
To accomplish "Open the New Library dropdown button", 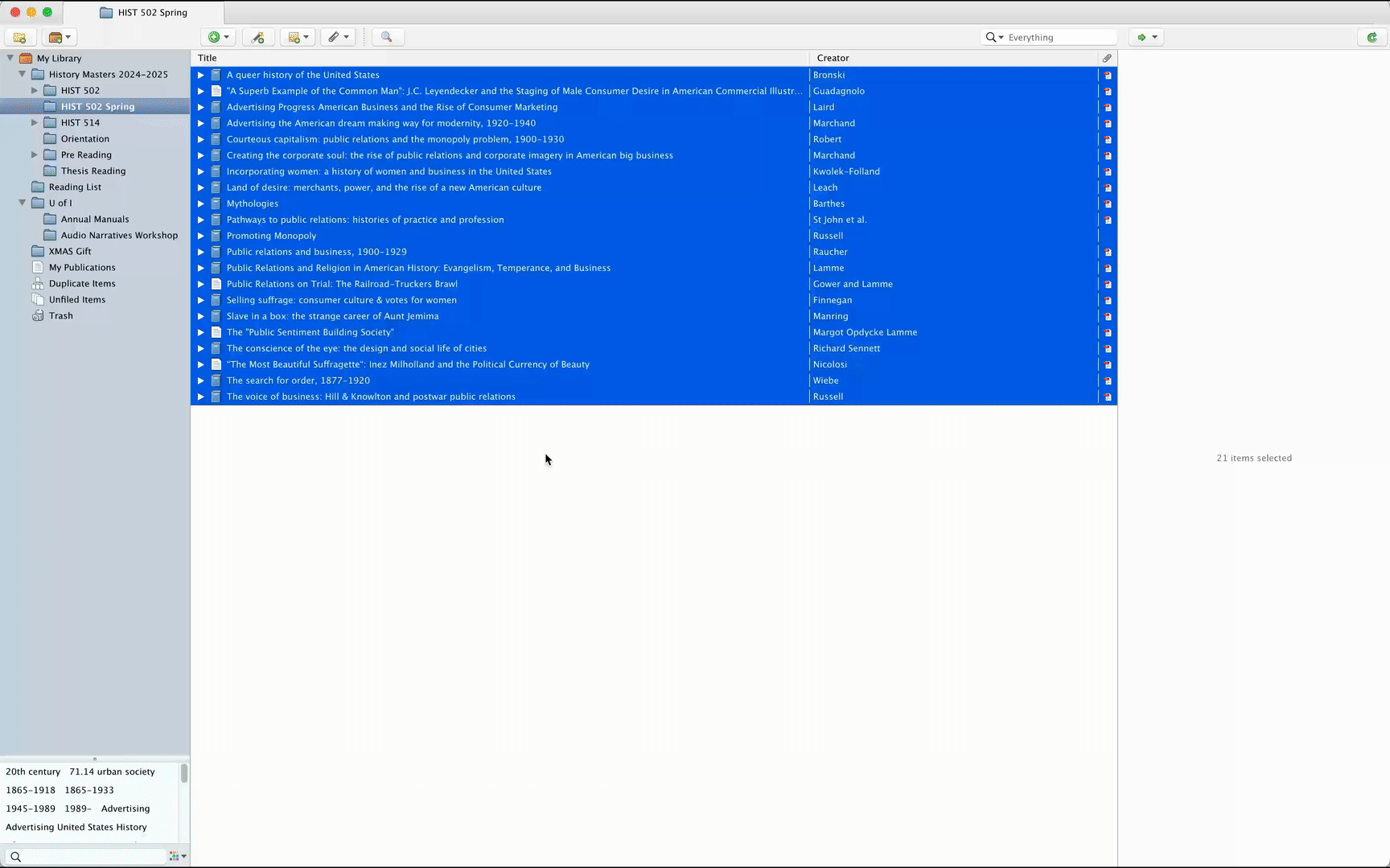I will (x=60, y=37).
